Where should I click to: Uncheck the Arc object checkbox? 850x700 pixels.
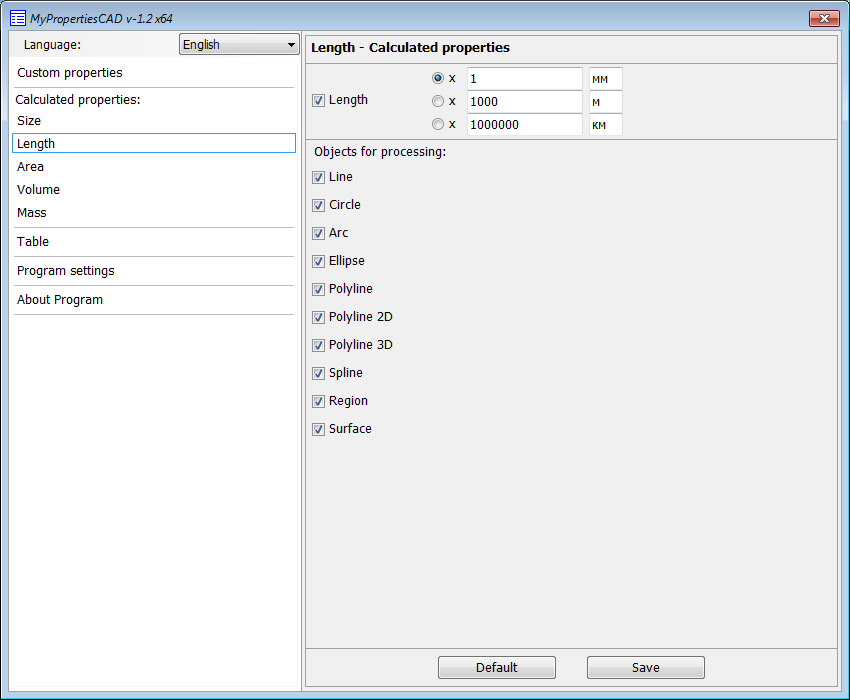click(318, 233)
